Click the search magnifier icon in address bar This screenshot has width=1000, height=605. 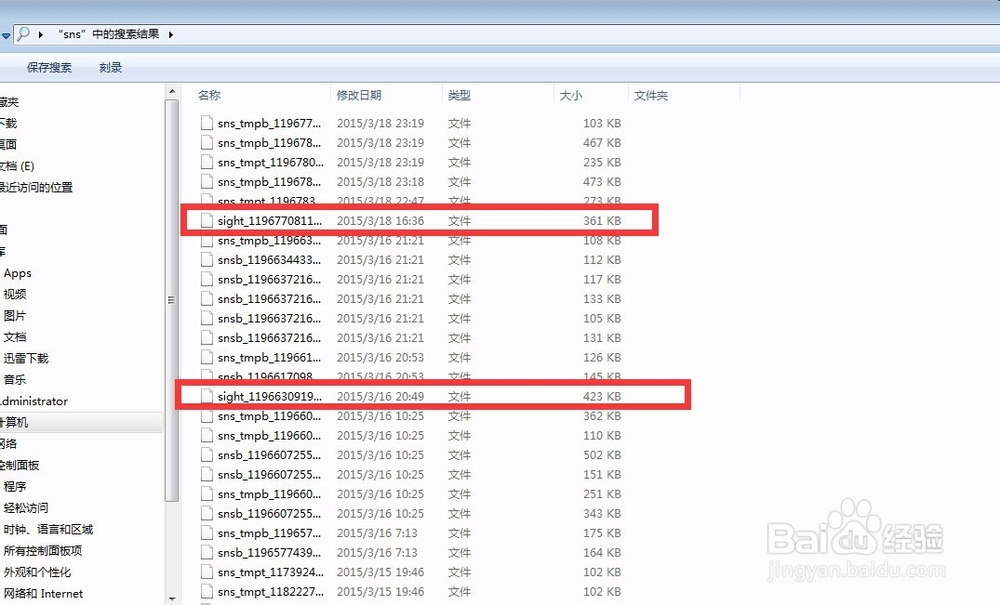[x=23, y=34]
